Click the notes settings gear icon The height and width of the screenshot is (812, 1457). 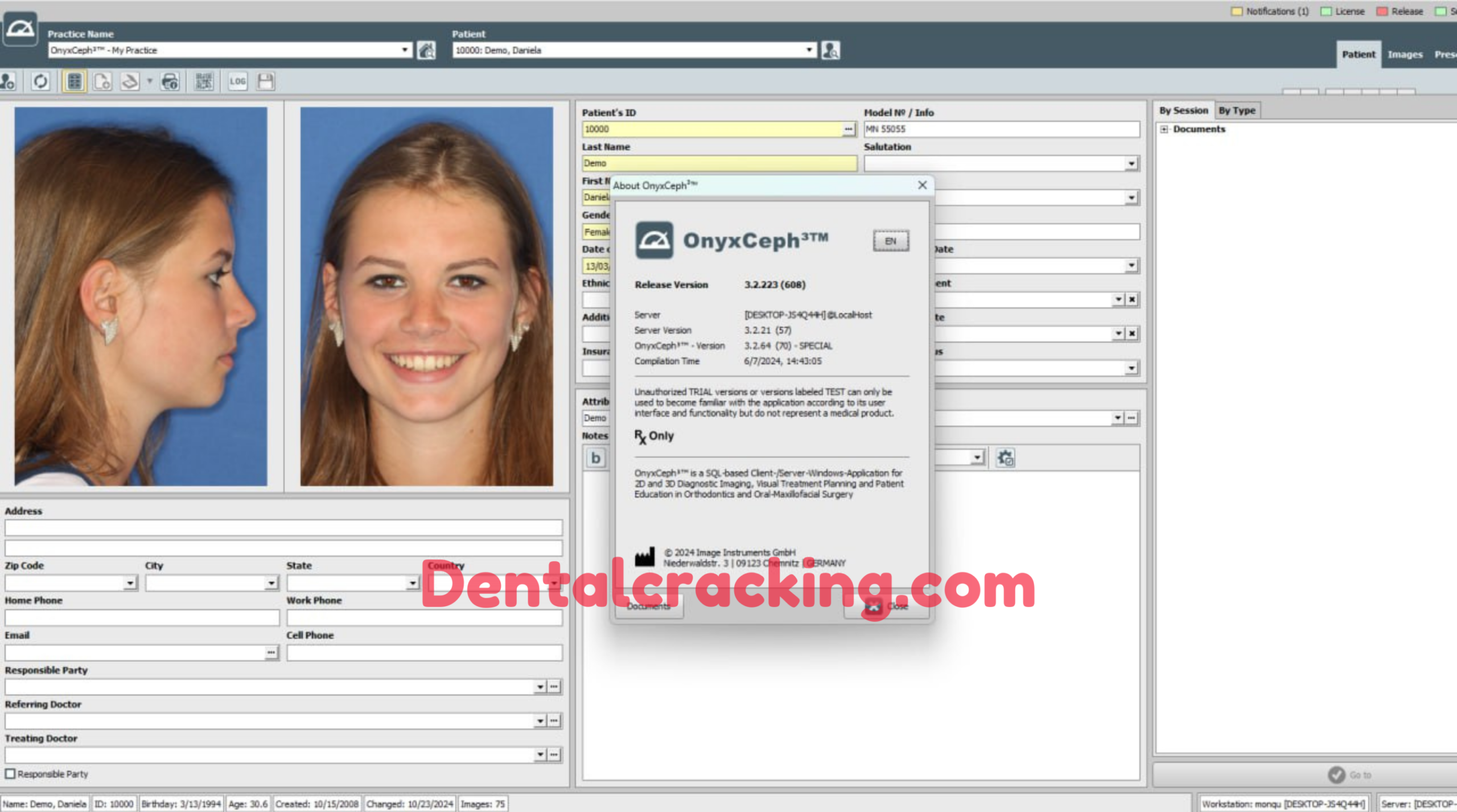(x=1005, y=458)
